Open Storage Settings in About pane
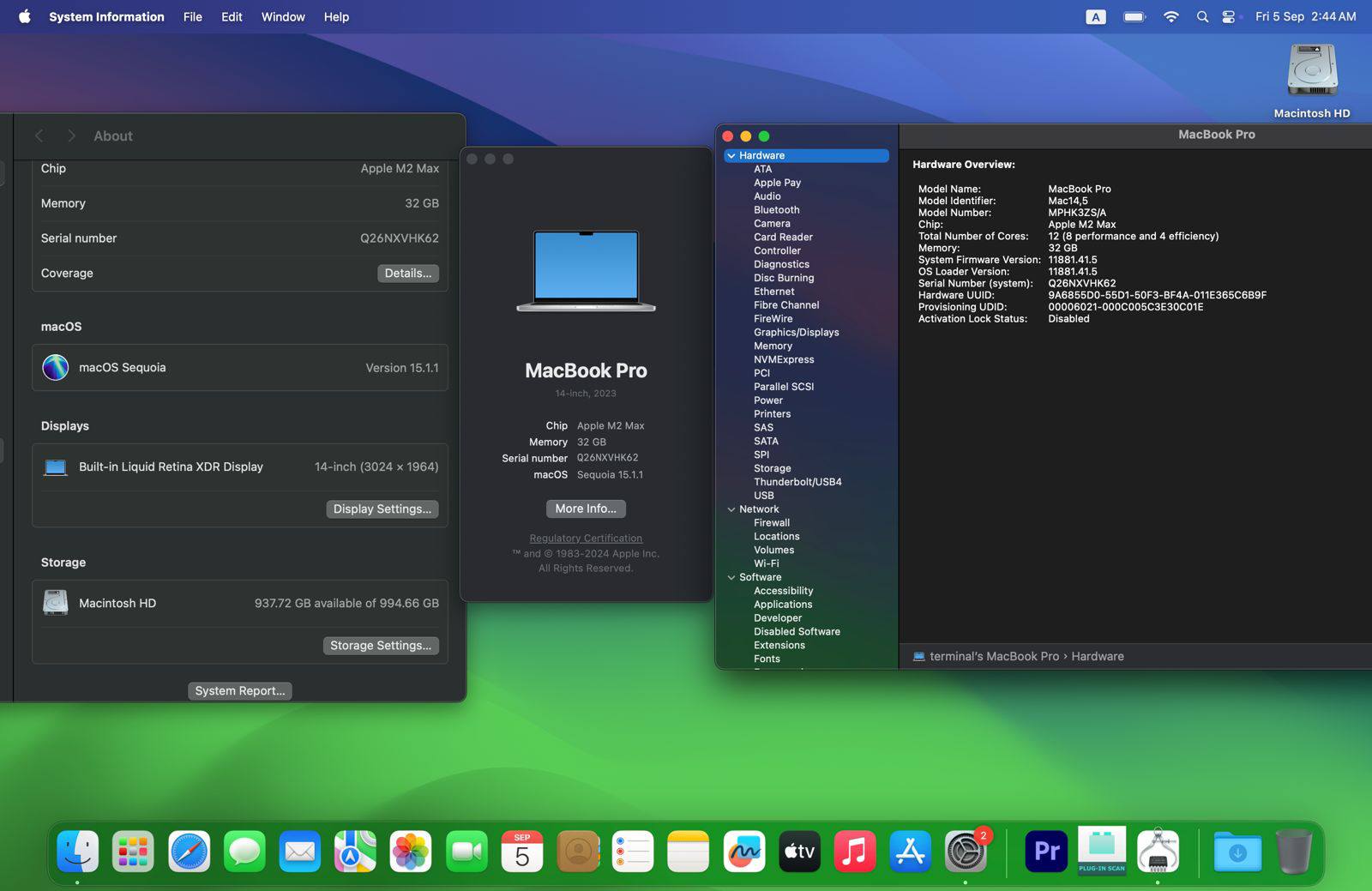Image resolution: width=1372 pixels, height=891 pixels. (381, 645)
